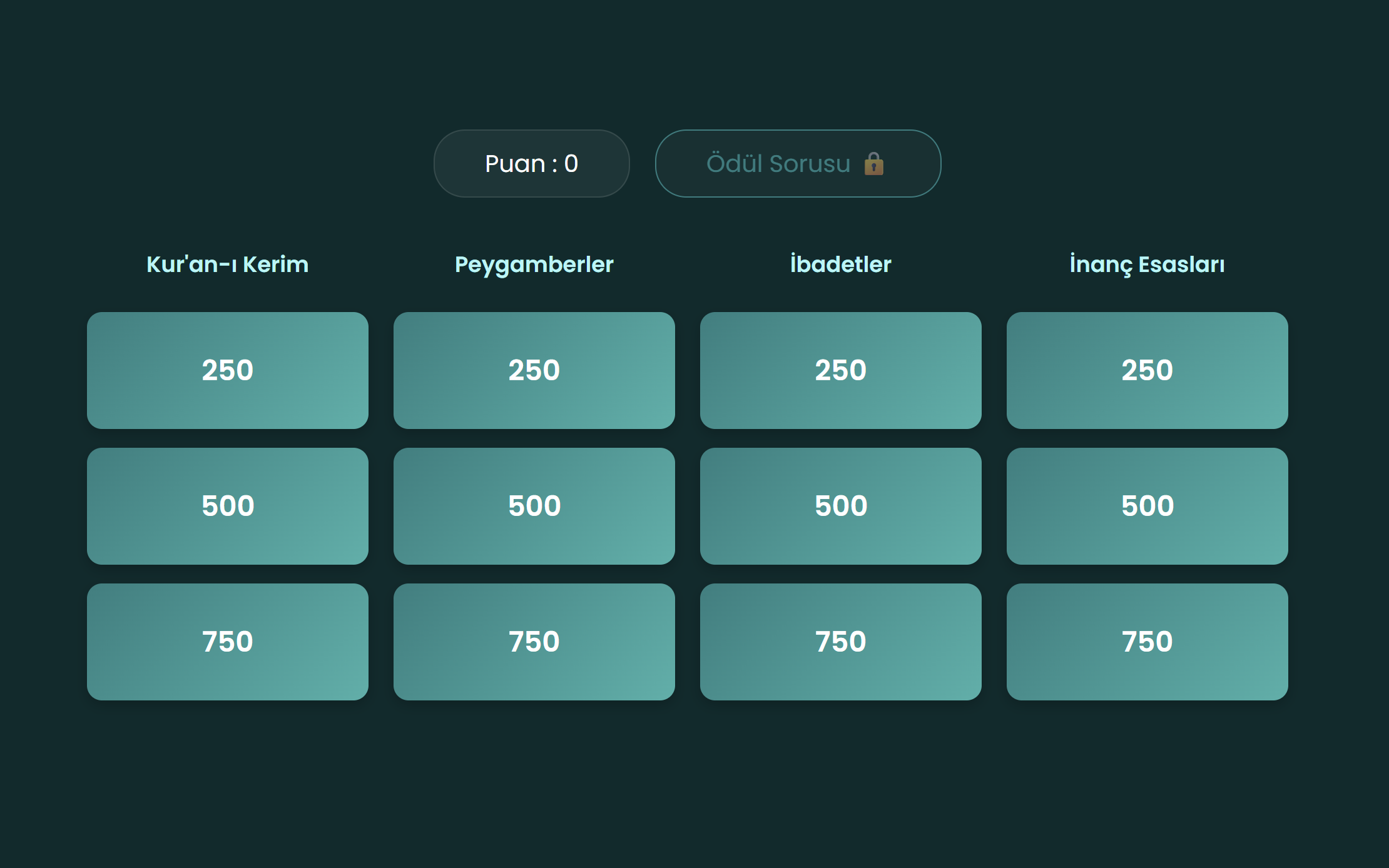Select the 250 card under Peygamberler
The width and height of the screenshot is (1389, 868).
(534, 370)
